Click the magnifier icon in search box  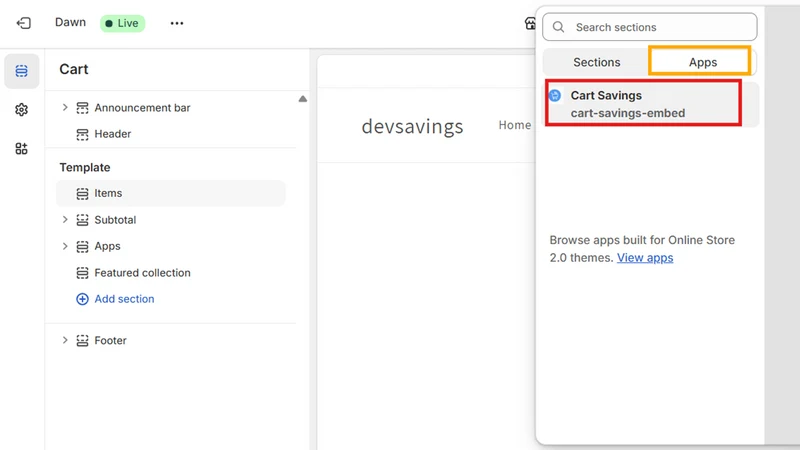pyautogui.click(x=558, y=27)
